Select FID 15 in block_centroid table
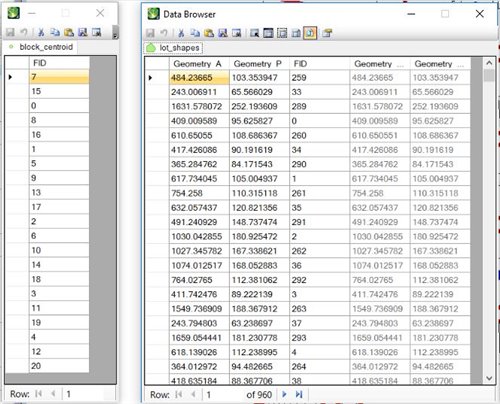The width and height of the screenshot is (500, 404). point(59,91)
